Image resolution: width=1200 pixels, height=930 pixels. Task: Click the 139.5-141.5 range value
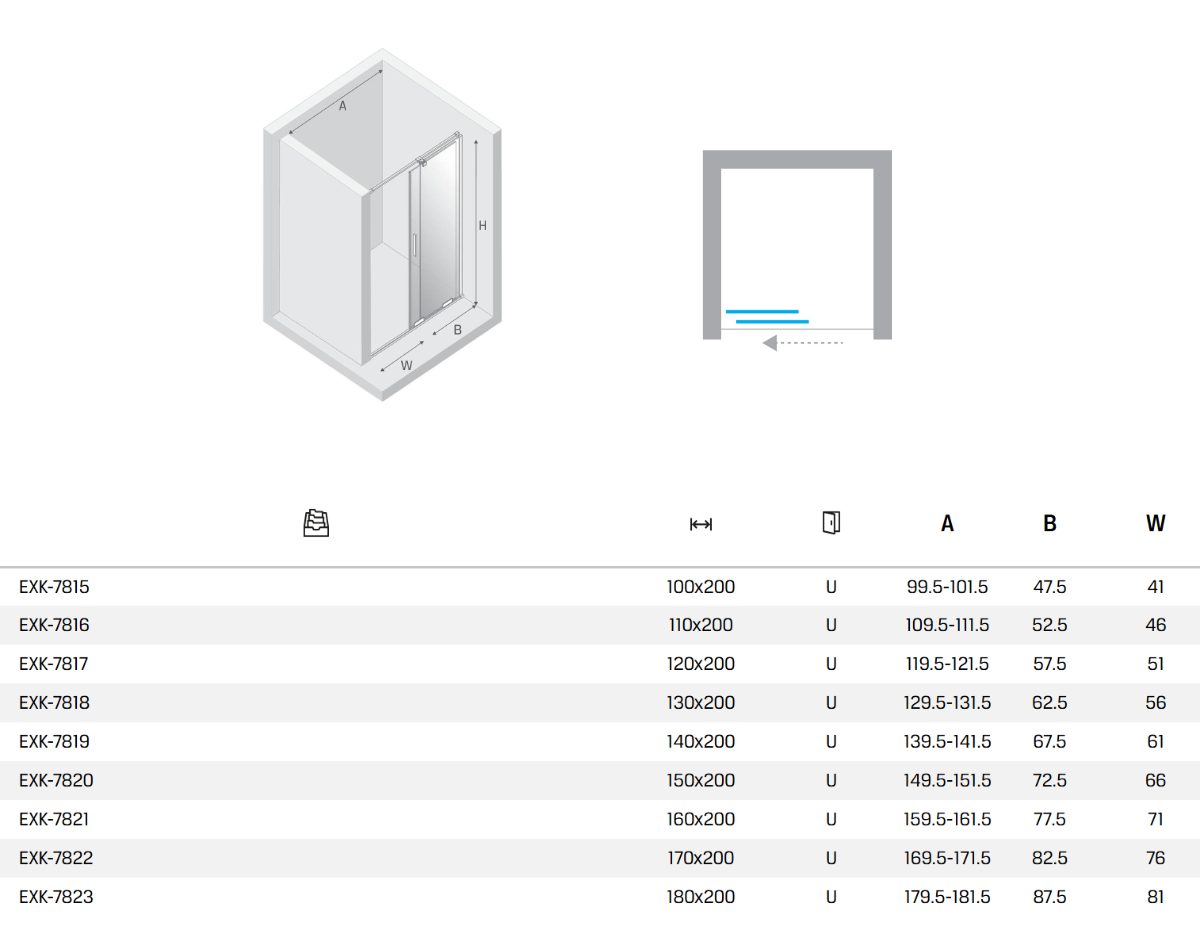947,742
